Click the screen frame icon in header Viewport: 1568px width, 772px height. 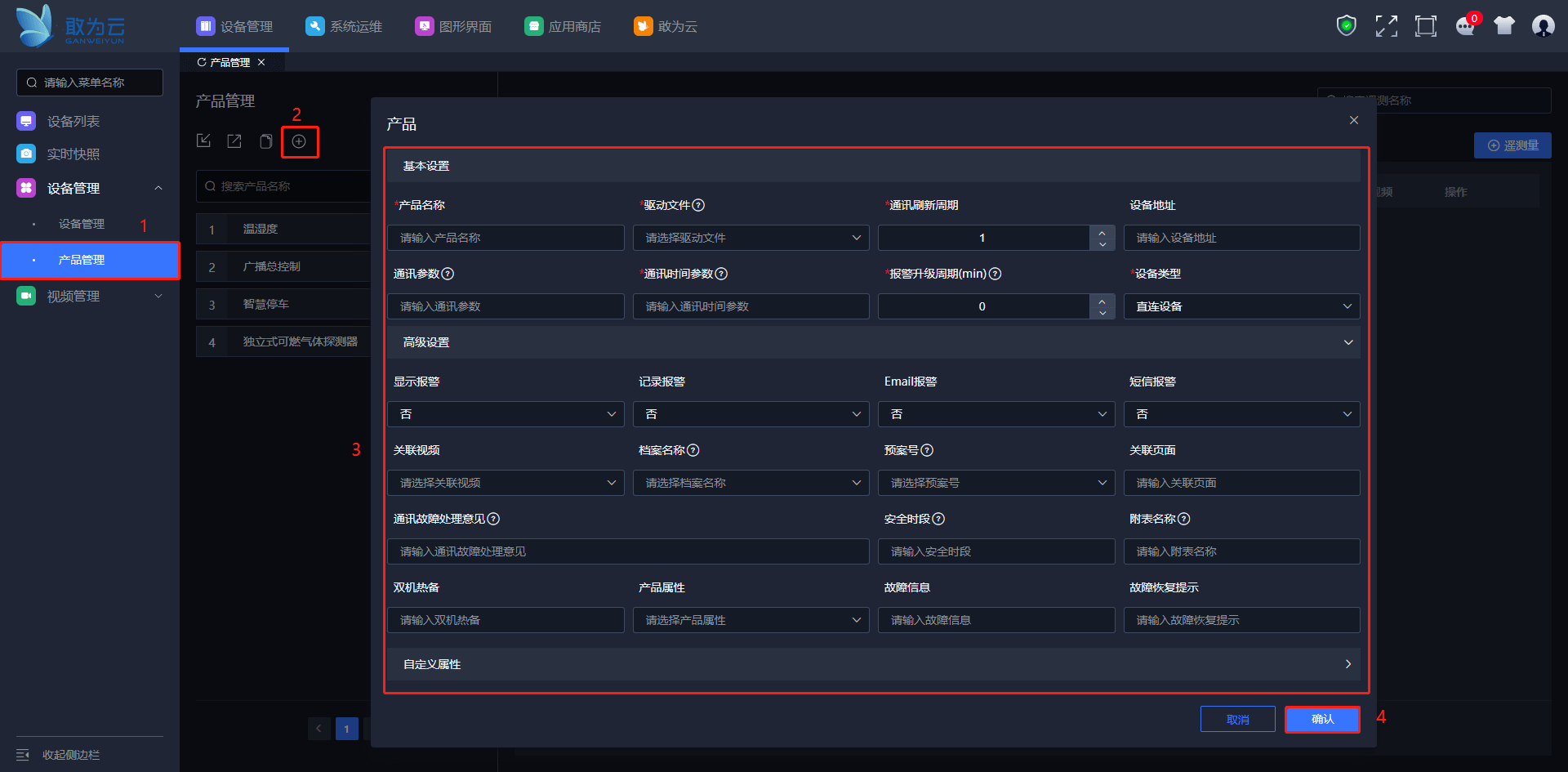click(1426, 26)
